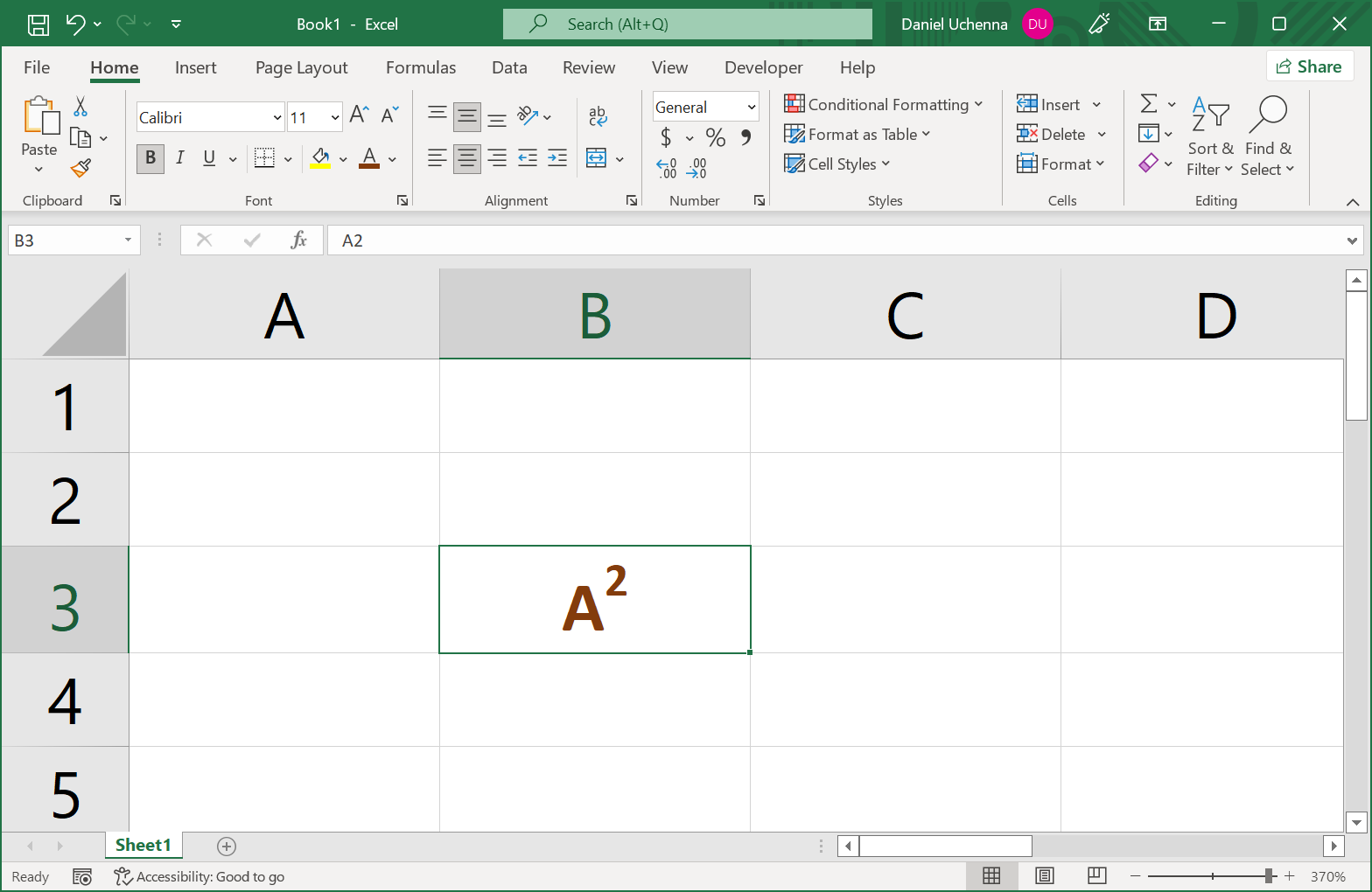Toggle Italic formatting
Image resolution: width=1372 pixels, height=892 pixels.
[179, 158]
